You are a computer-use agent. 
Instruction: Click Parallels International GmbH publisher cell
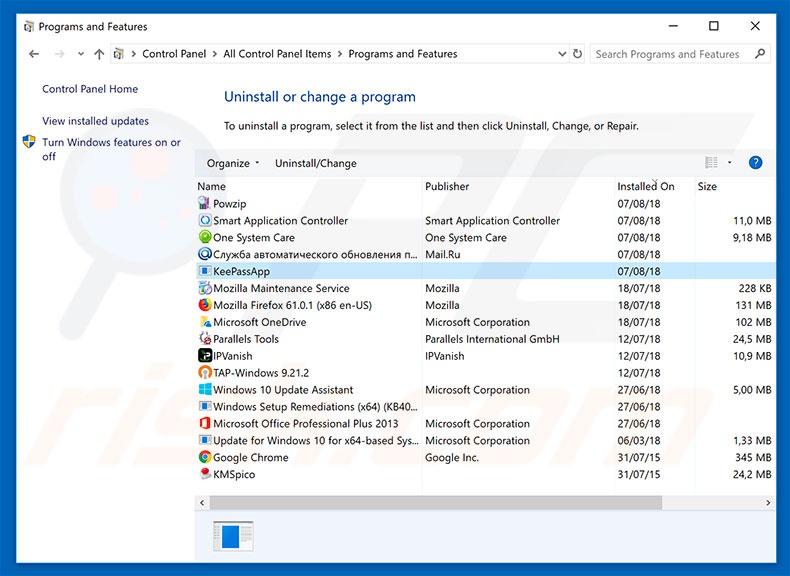[x=492, y=339]
